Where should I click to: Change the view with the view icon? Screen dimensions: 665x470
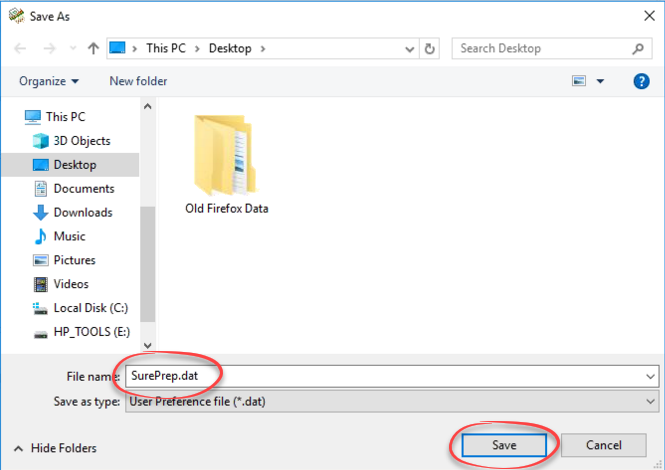579,81
